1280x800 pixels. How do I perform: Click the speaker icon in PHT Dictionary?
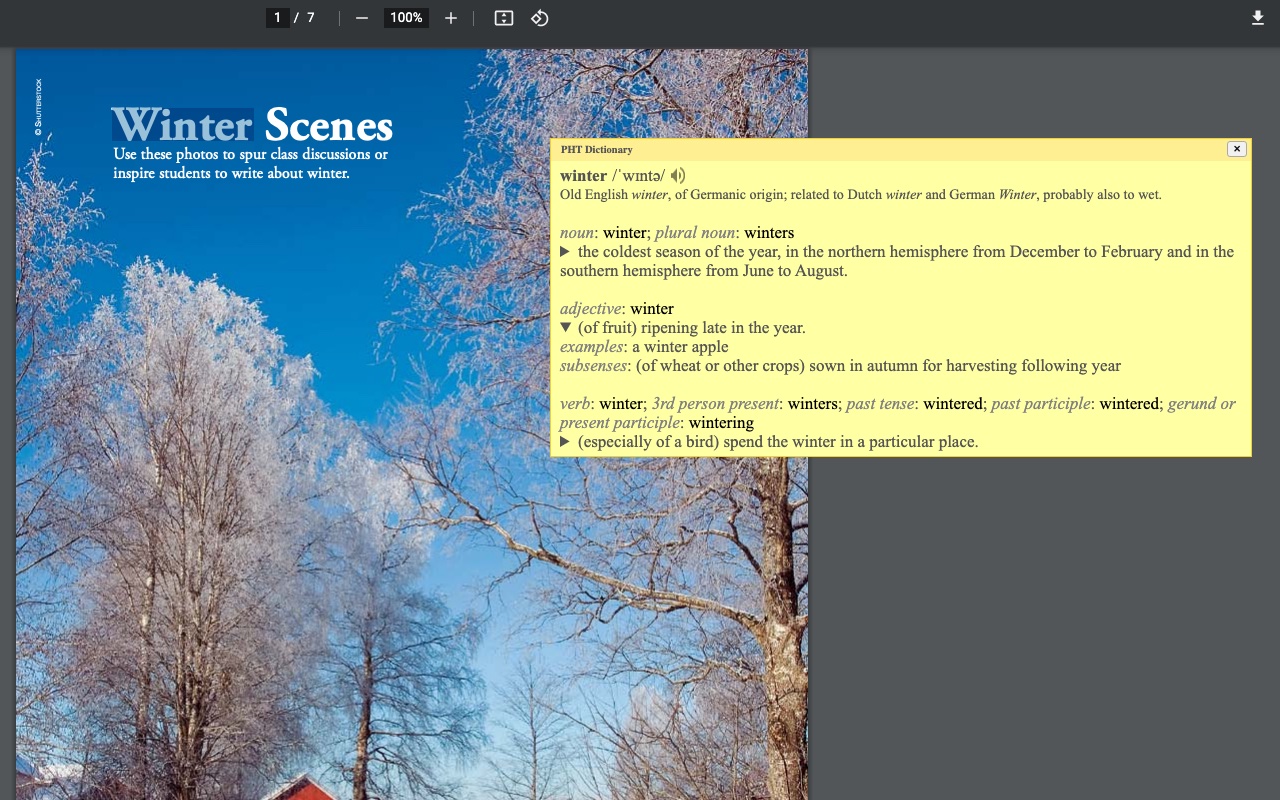point(677,175)
